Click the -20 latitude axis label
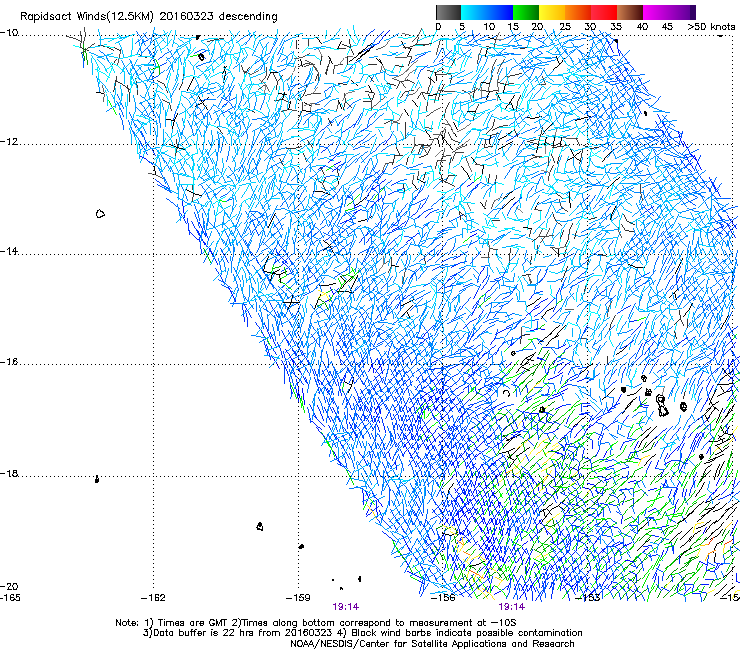Screen dimensions: 740x650 click(9, 586)
